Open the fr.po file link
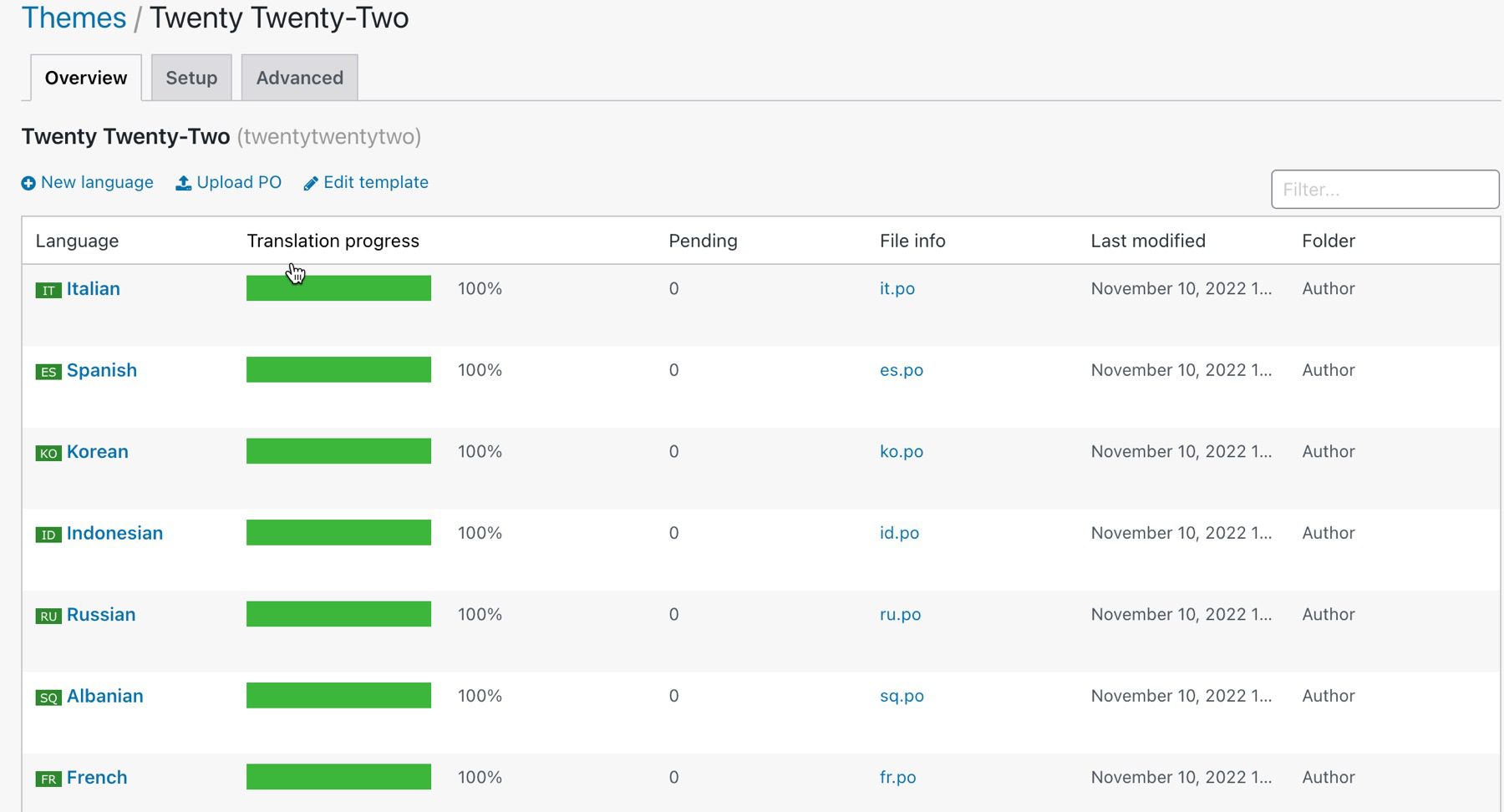 click(897, 778)
